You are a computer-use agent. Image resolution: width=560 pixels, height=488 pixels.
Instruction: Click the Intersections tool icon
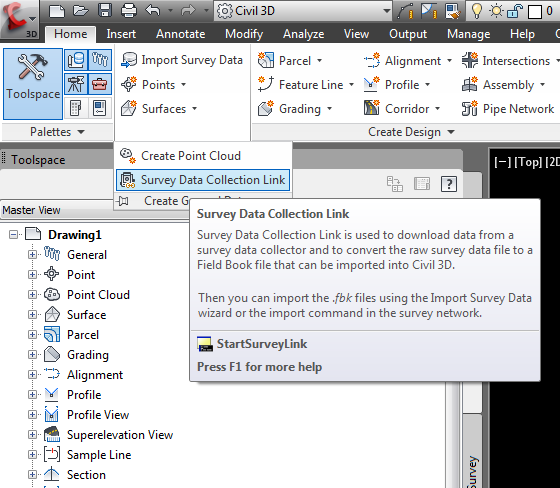point(470,60)
